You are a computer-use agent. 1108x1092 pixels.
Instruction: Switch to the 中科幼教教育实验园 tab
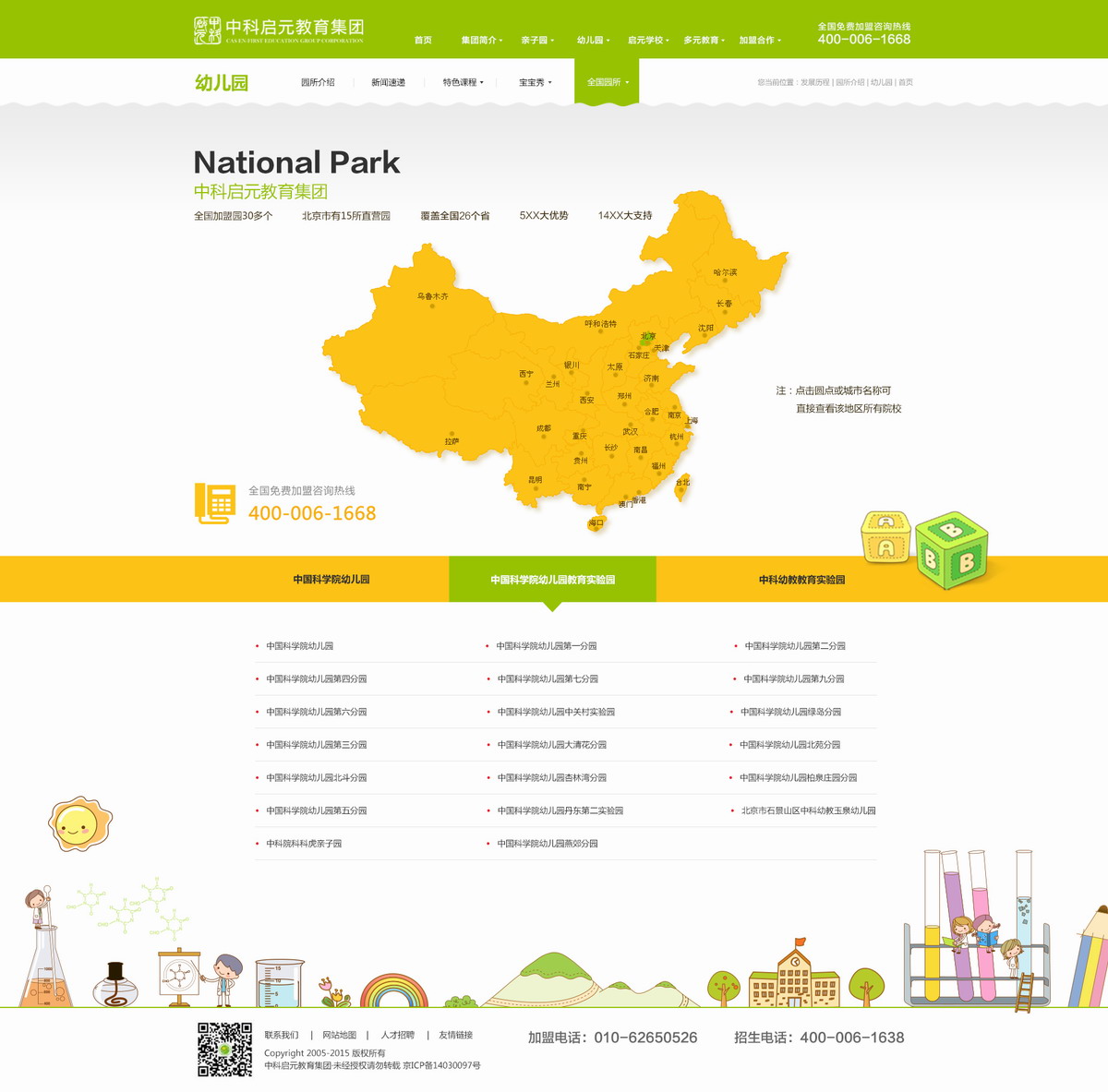801,580
